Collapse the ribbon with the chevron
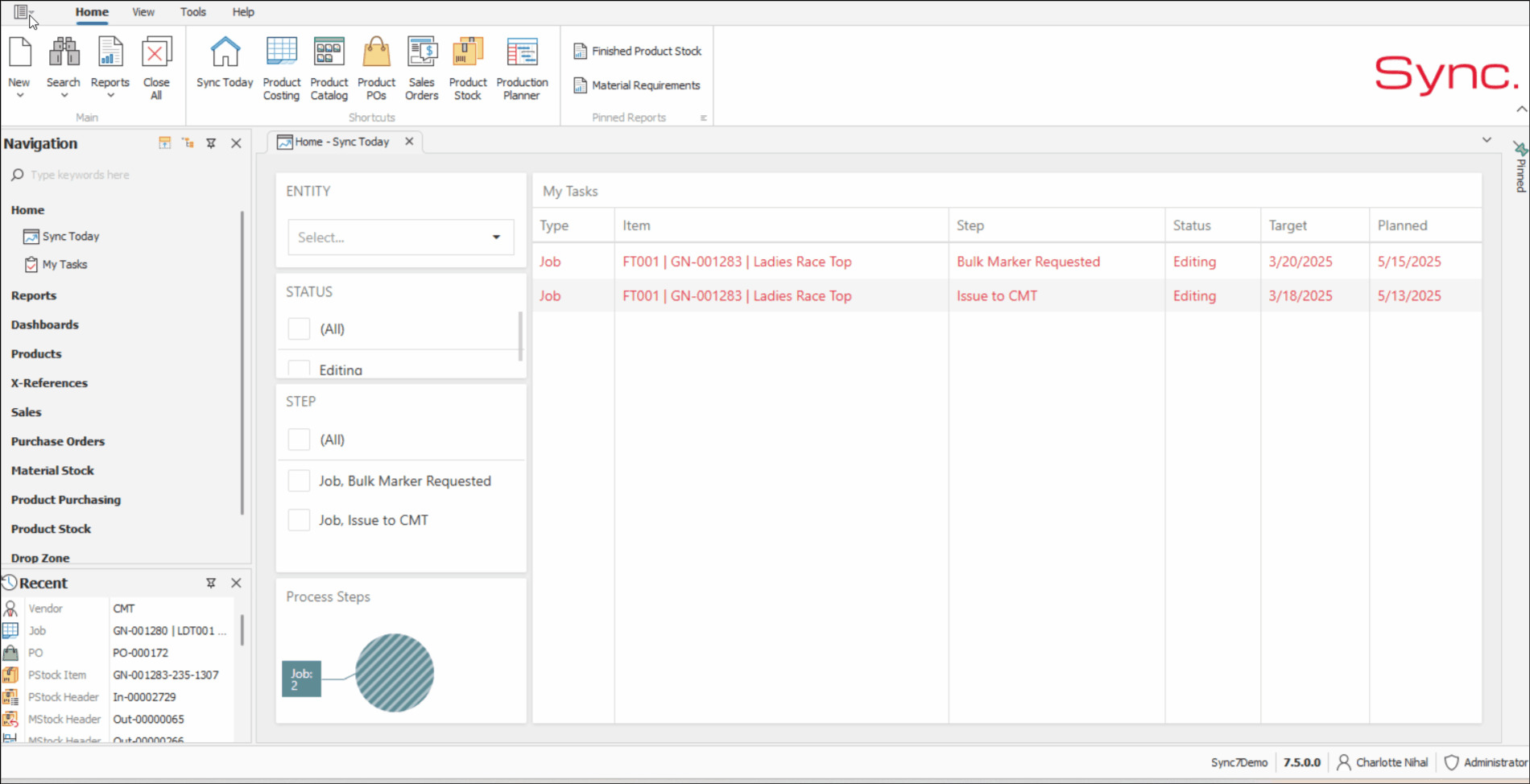This screenshot has width=1530, height=784. [1521, 109]
